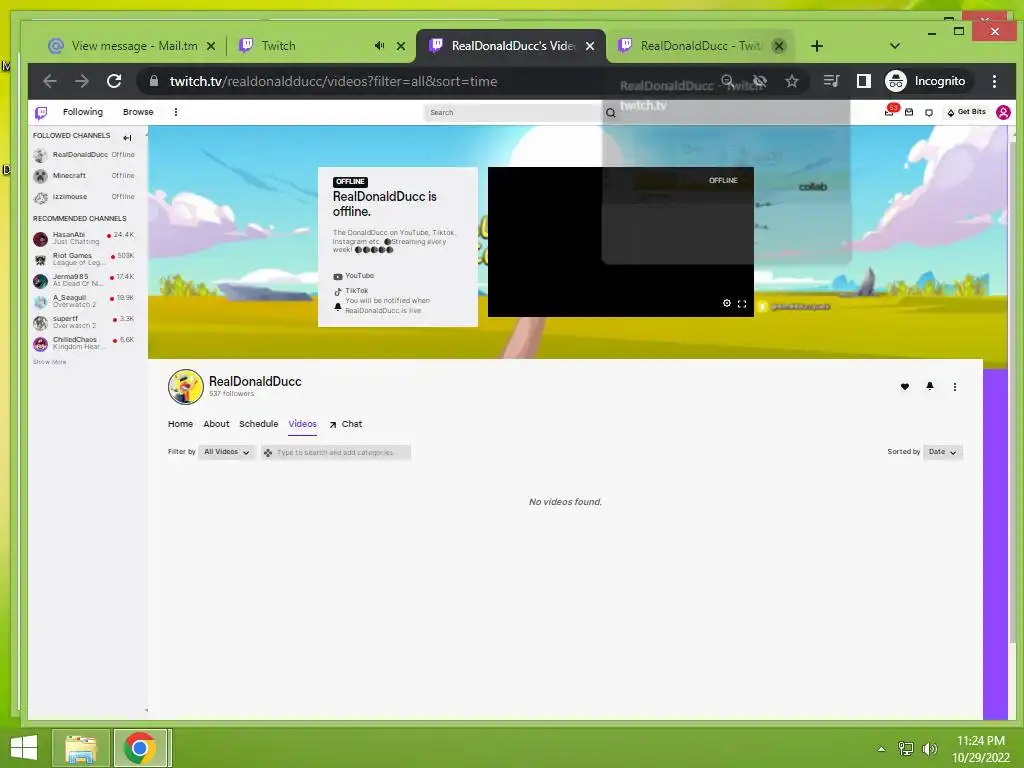Open notifications inbox with red badge
This screenshot has width=1024, height=768.
[x=890, y=111]
